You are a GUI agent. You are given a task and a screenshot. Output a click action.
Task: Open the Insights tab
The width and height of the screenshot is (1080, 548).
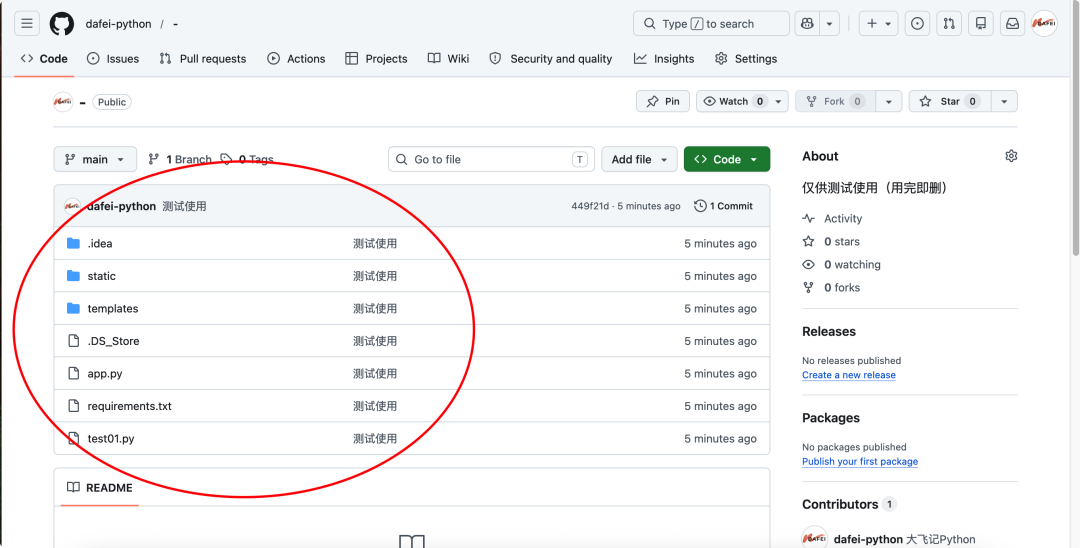pos(664,59)
